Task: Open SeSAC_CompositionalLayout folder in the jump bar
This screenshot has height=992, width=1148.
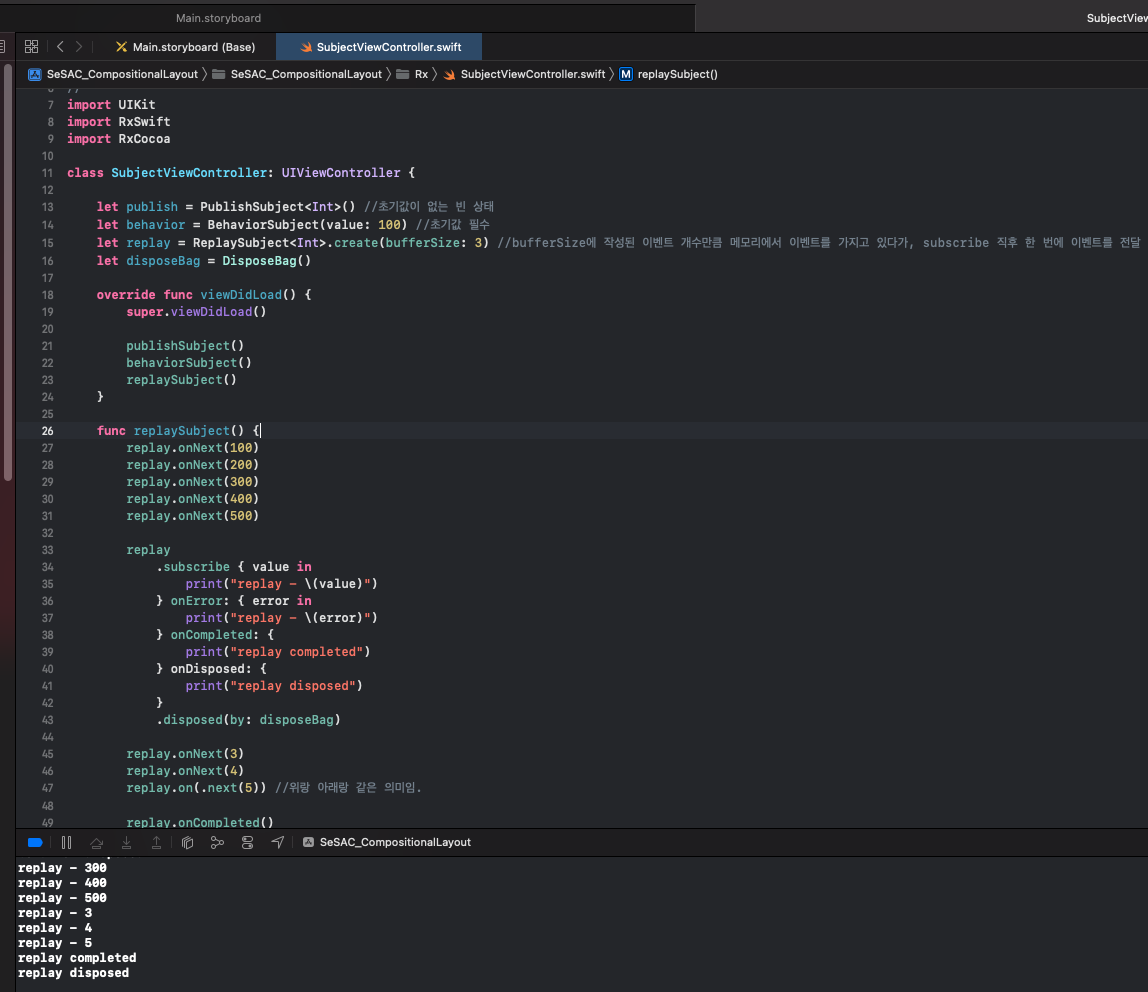Action: coord(298,74)
